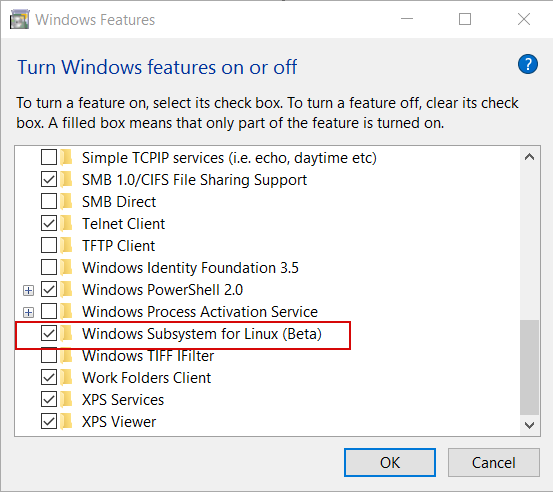Screen dimensions: 553x493
Task: Disable SMB 1.0/CIFS File Sharing Support
Action: [49, 179]
